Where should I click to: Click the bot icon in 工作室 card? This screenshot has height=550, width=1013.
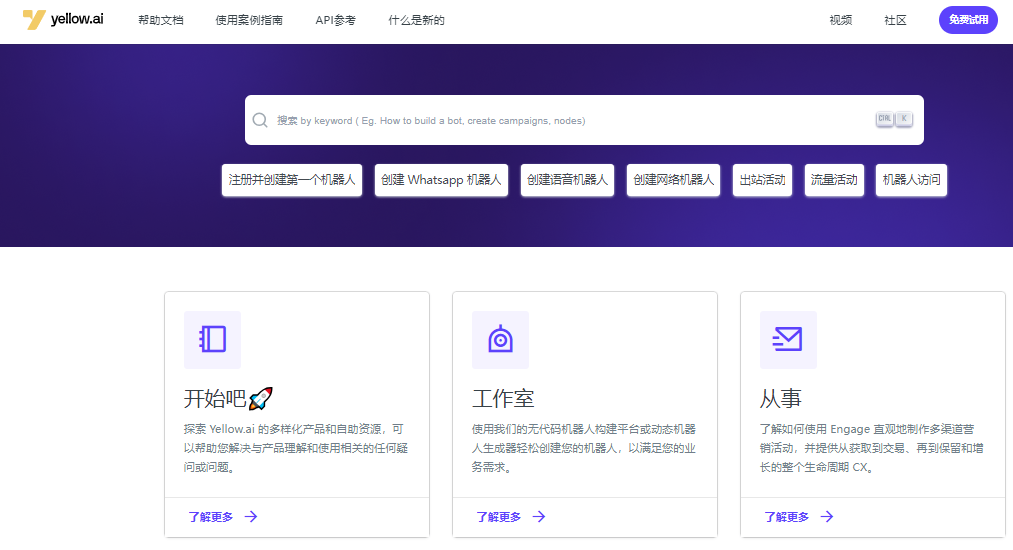point(500,339)
